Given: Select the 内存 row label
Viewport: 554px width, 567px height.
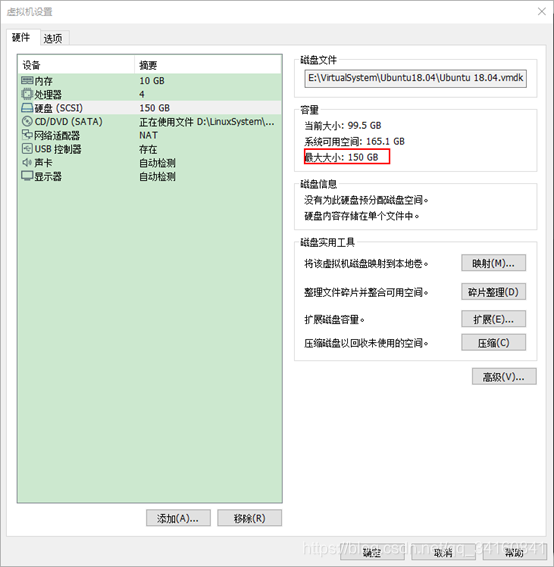Looking at the screenshot, I should 44,81.
